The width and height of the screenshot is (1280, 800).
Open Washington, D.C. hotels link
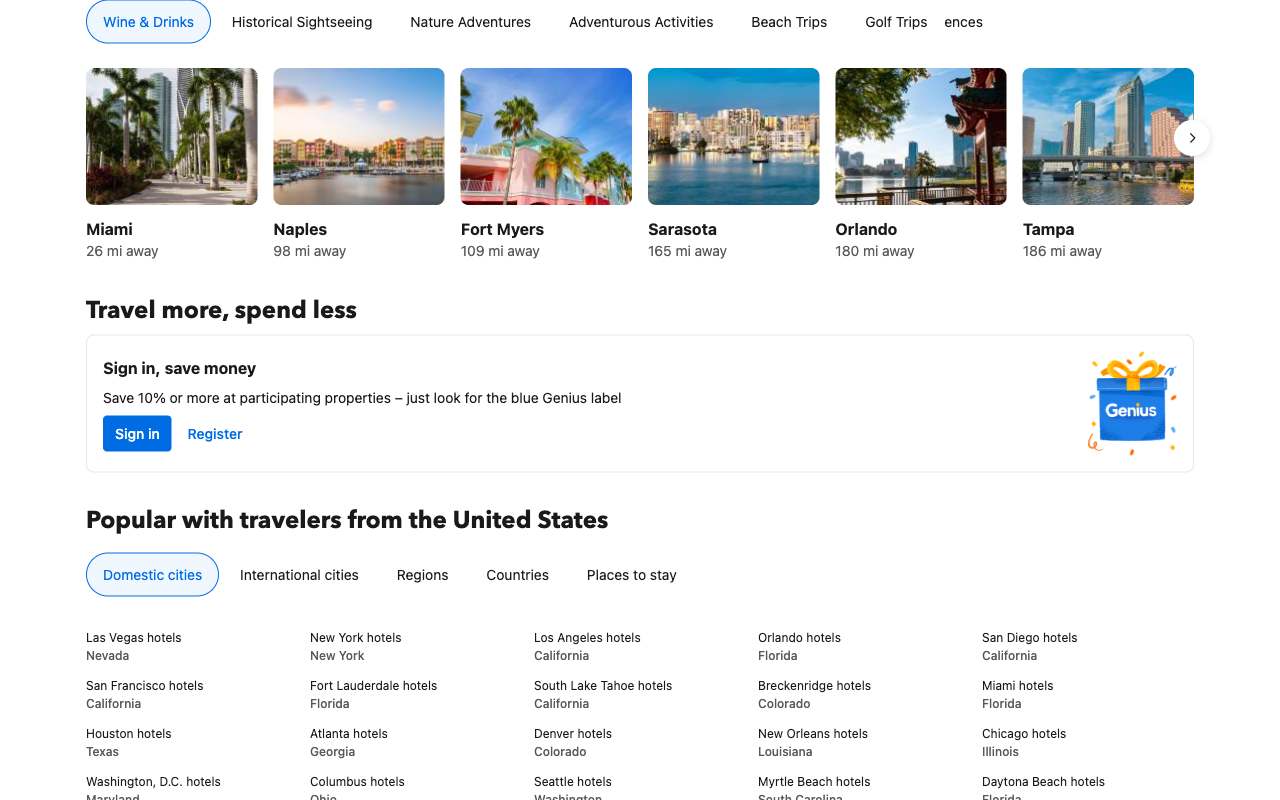[153, 782]
